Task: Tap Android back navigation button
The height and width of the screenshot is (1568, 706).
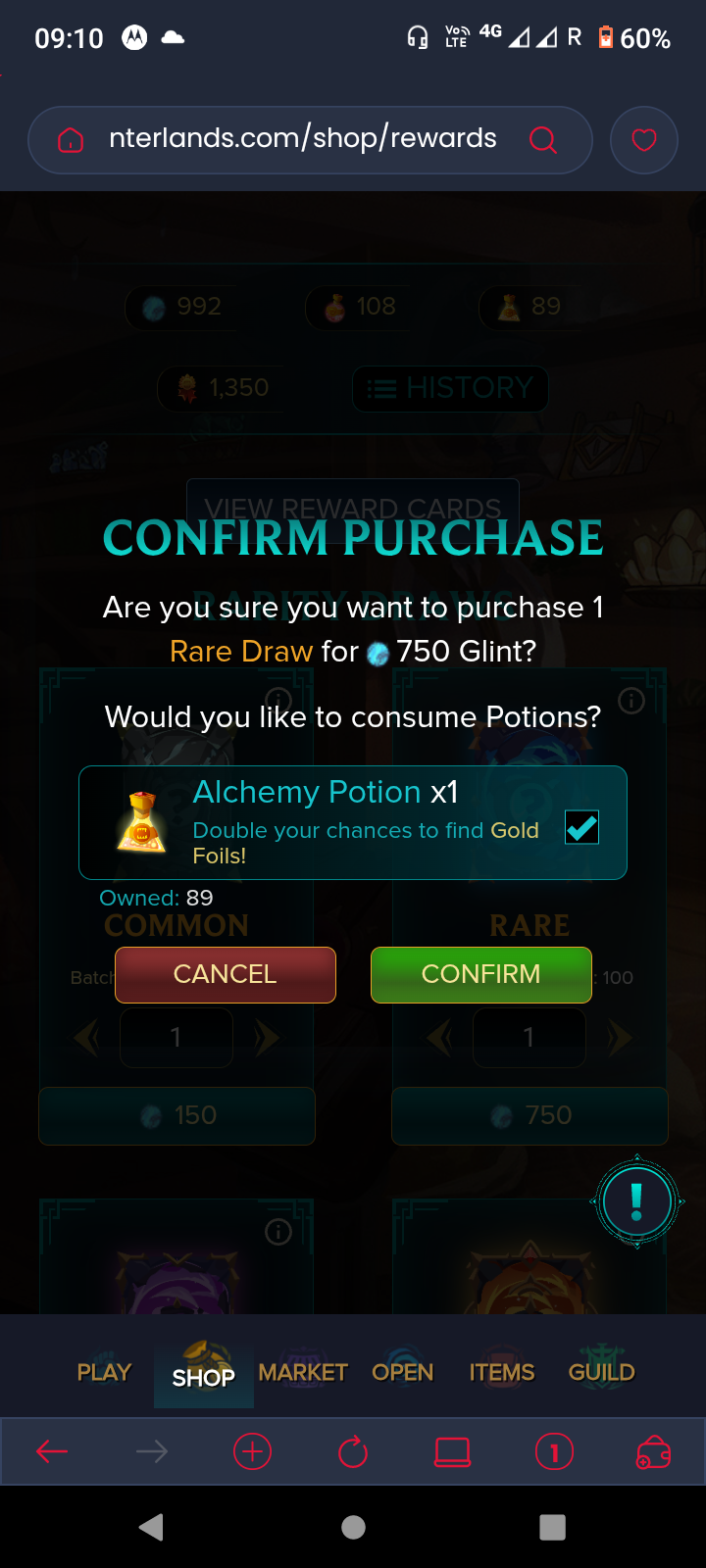Action: pos(151,1527)
